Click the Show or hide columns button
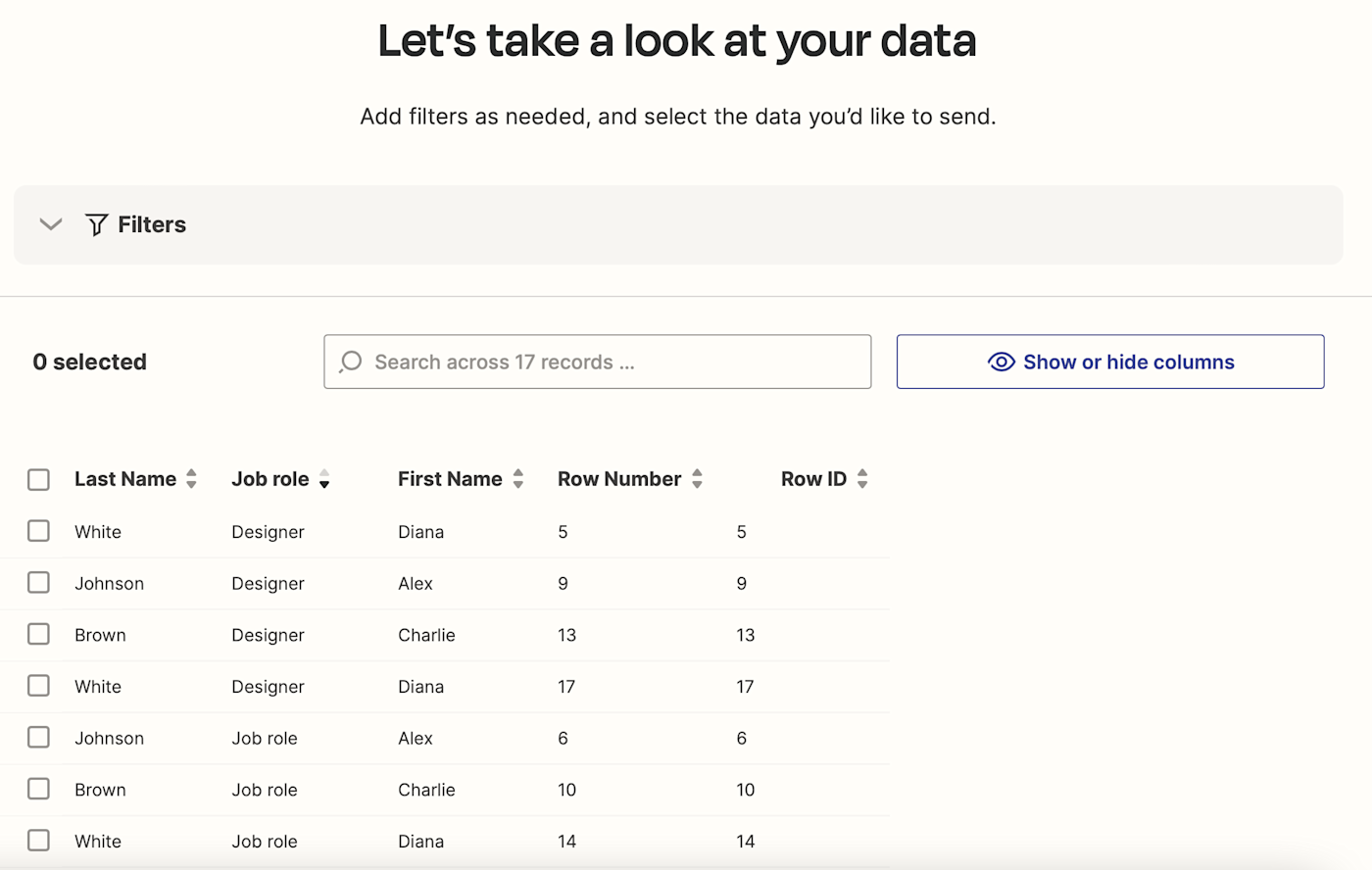1372x870 pixels. click(x=1109, y=362)
